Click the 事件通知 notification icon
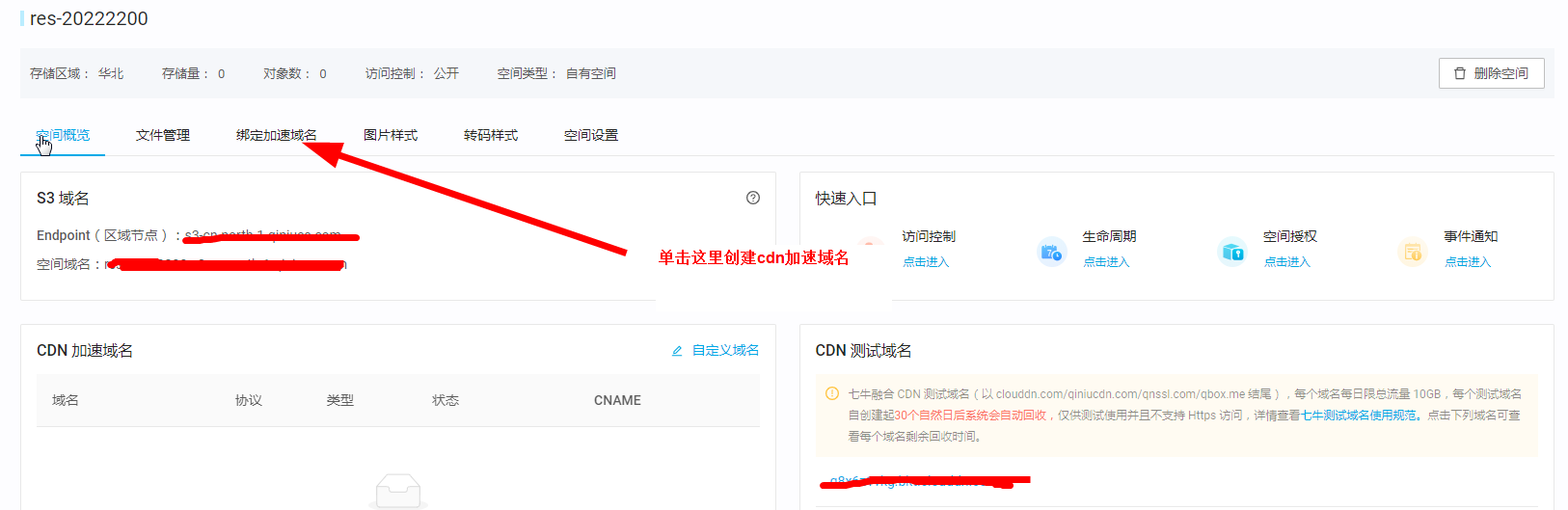 (1412, 252)
